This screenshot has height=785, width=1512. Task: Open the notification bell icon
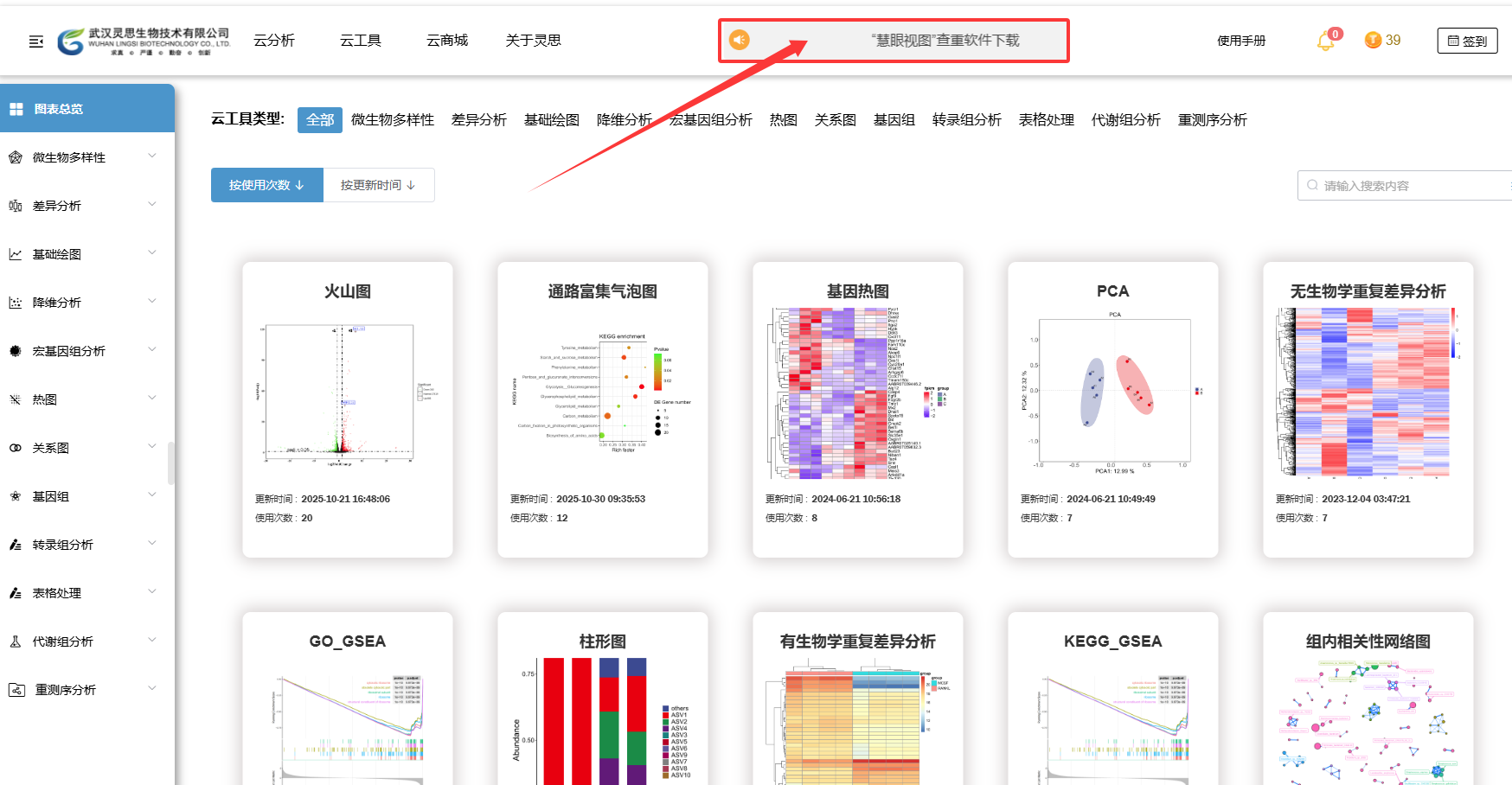pyautogui.click(x=1326, y=41)
